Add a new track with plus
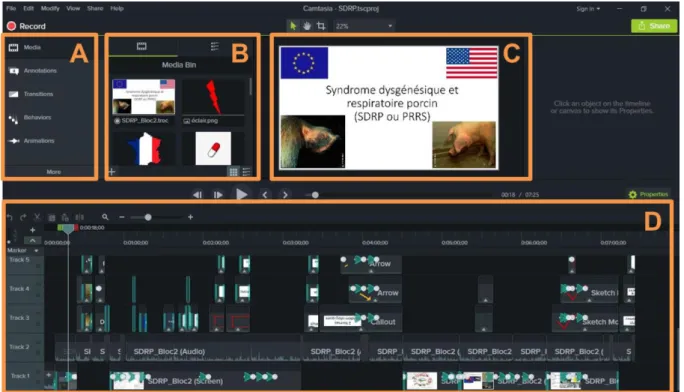The image size is (684, 392). tap(33, 230)
